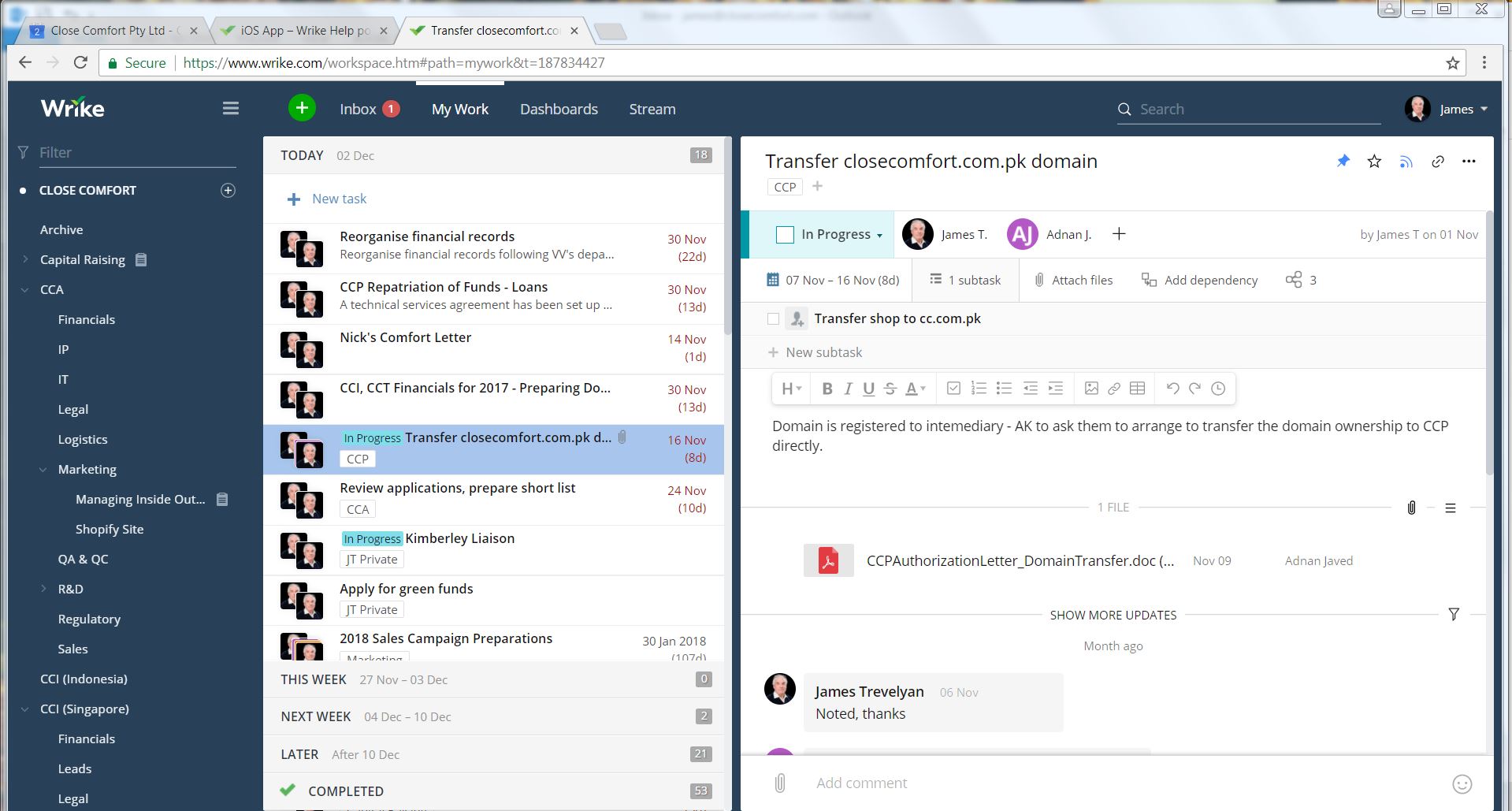This screenshot has width=1512, height=811.
Task: Pin the task with the pin icon
Action: click(x=1343, y=161)
